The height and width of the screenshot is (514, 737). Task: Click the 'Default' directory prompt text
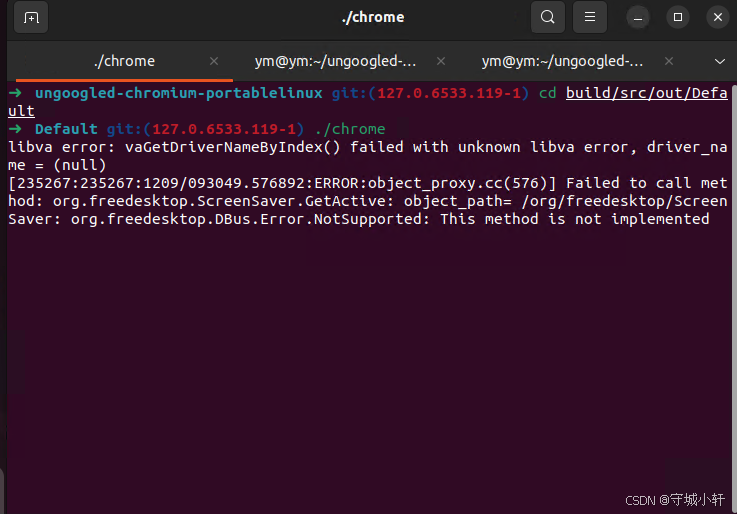tap(66, 129)
